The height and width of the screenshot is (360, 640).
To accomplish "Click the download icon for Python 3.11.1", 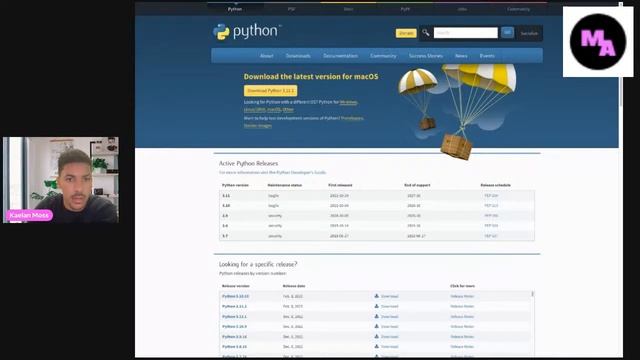I will point(376,316).
